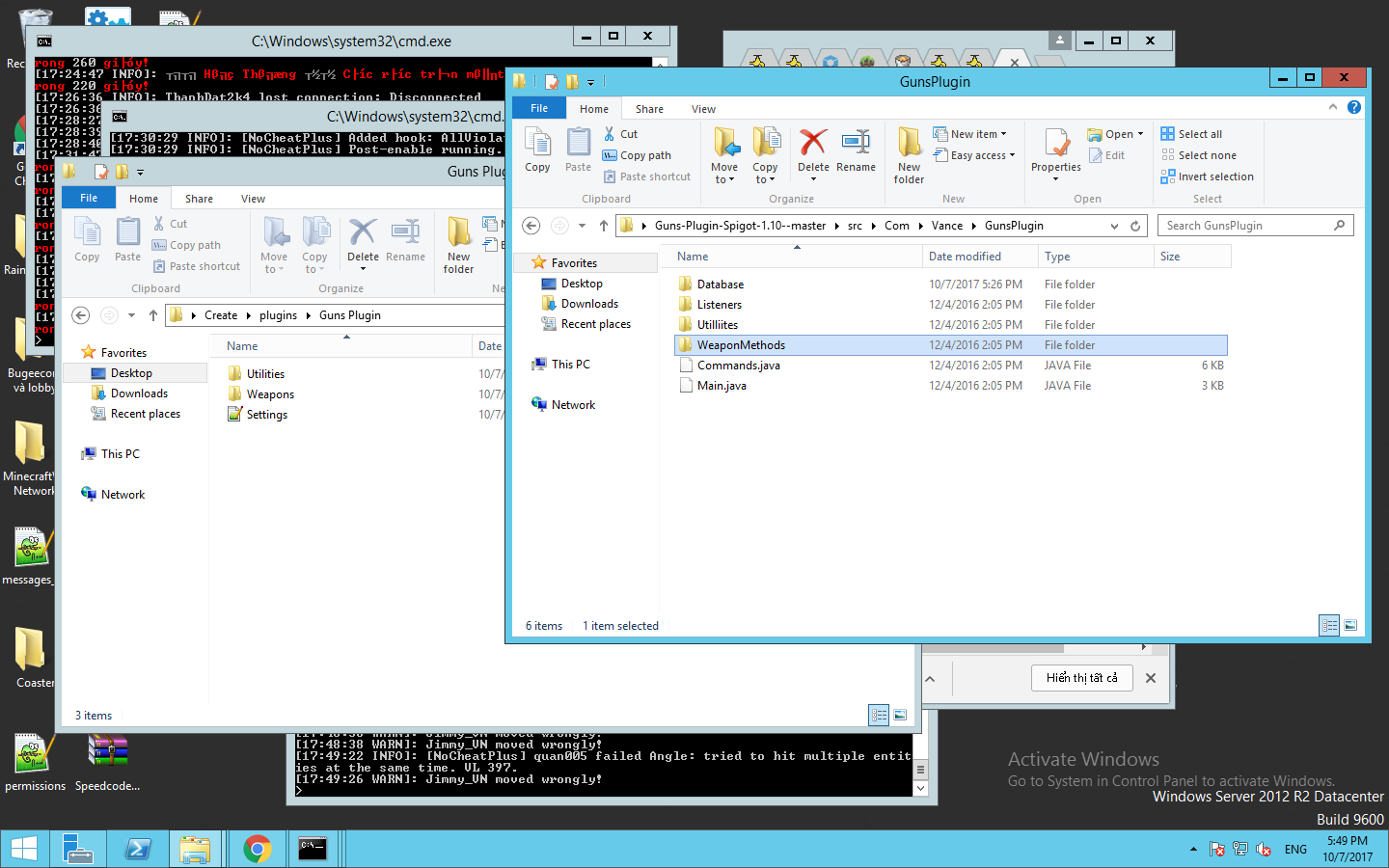Open the View tab in GunsPlugin window
The height and width of the screenshot is (868, 1389).
pos(703,109)
